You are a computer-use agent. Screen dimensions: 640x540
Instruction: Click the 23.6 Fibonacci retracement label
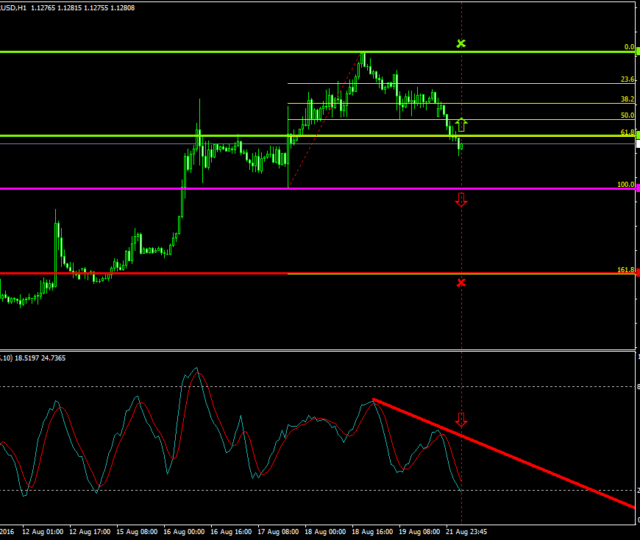tap(627, 79)
